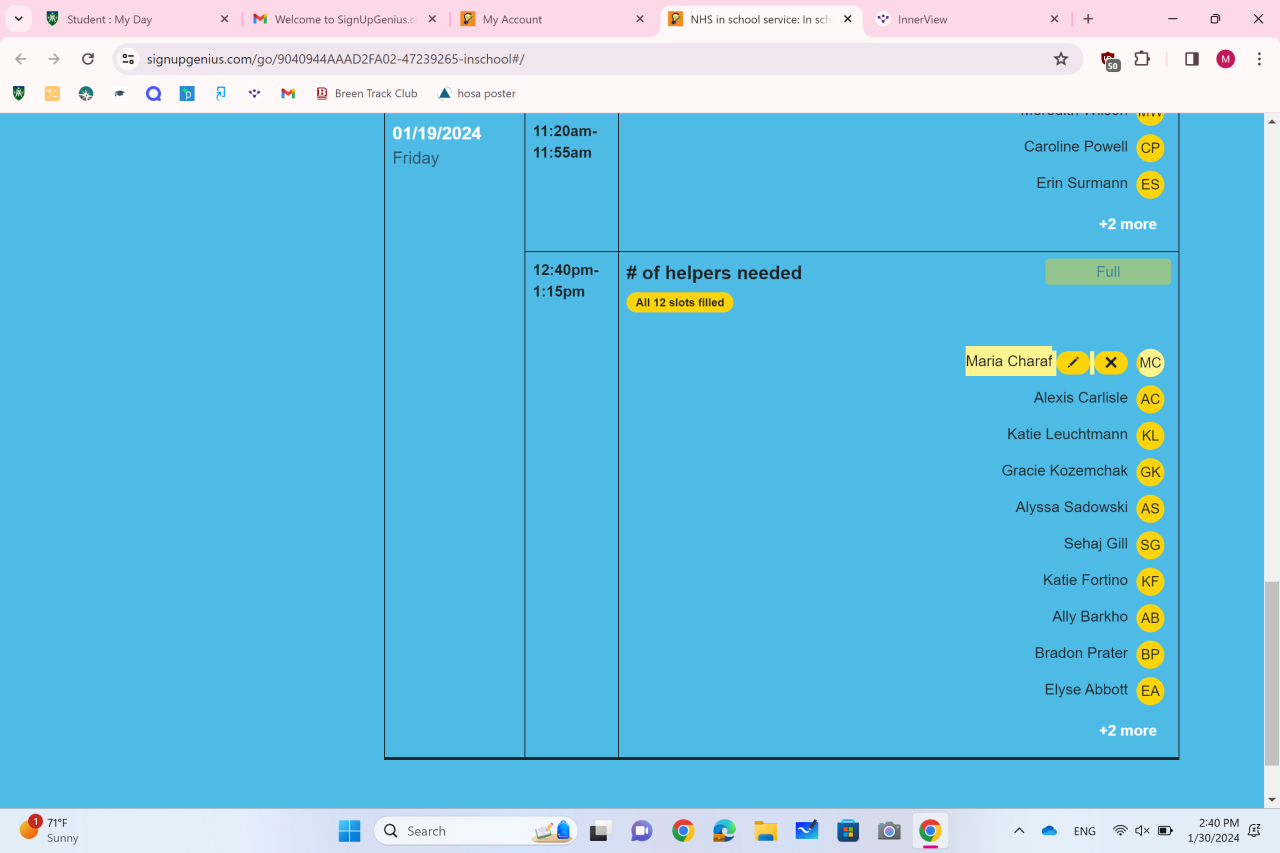Click the Windows taskbar Search box

click(476, 831)
